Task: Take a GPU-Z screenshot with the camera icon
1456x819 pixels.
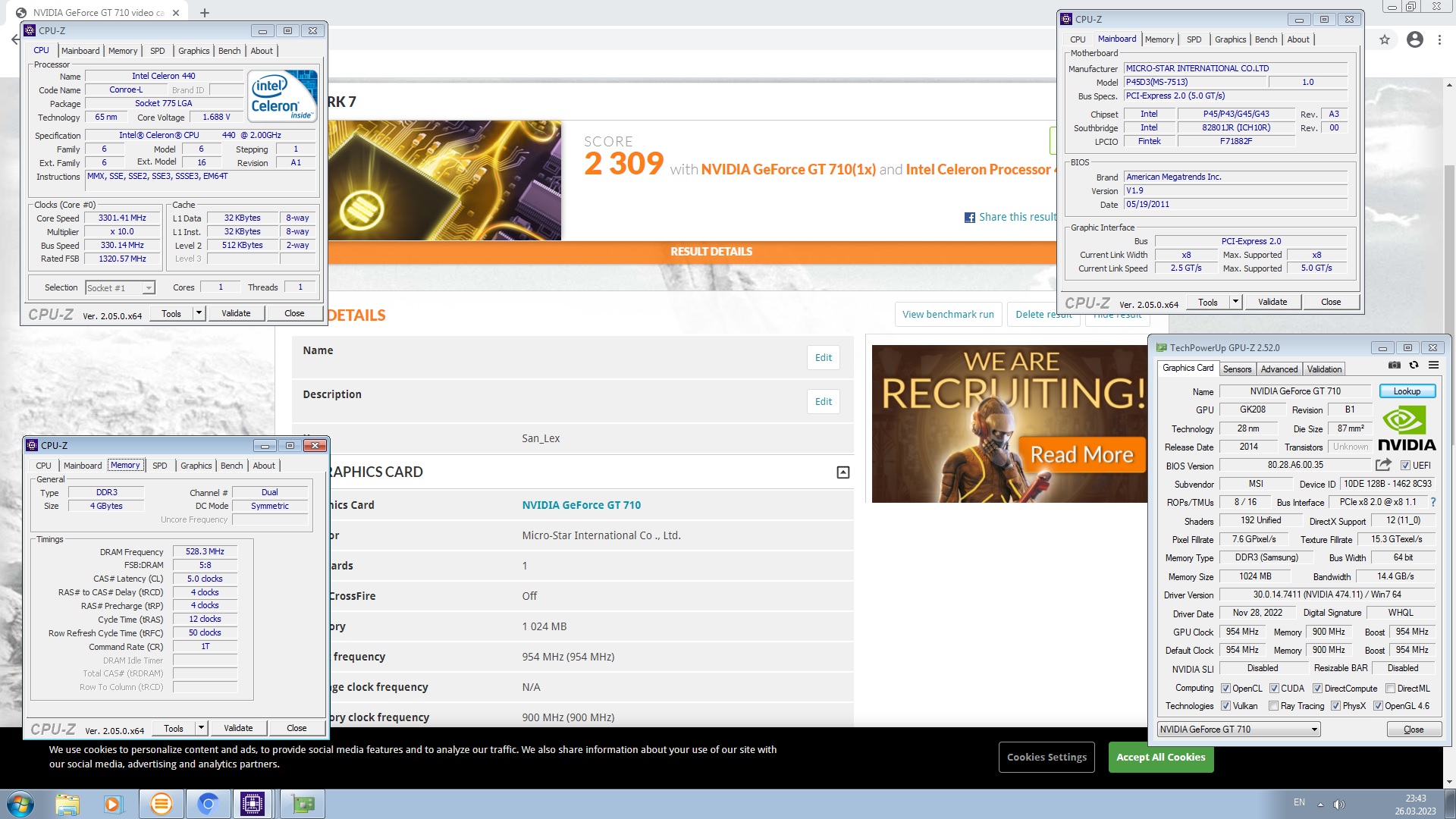Action: click(1394, 366)
